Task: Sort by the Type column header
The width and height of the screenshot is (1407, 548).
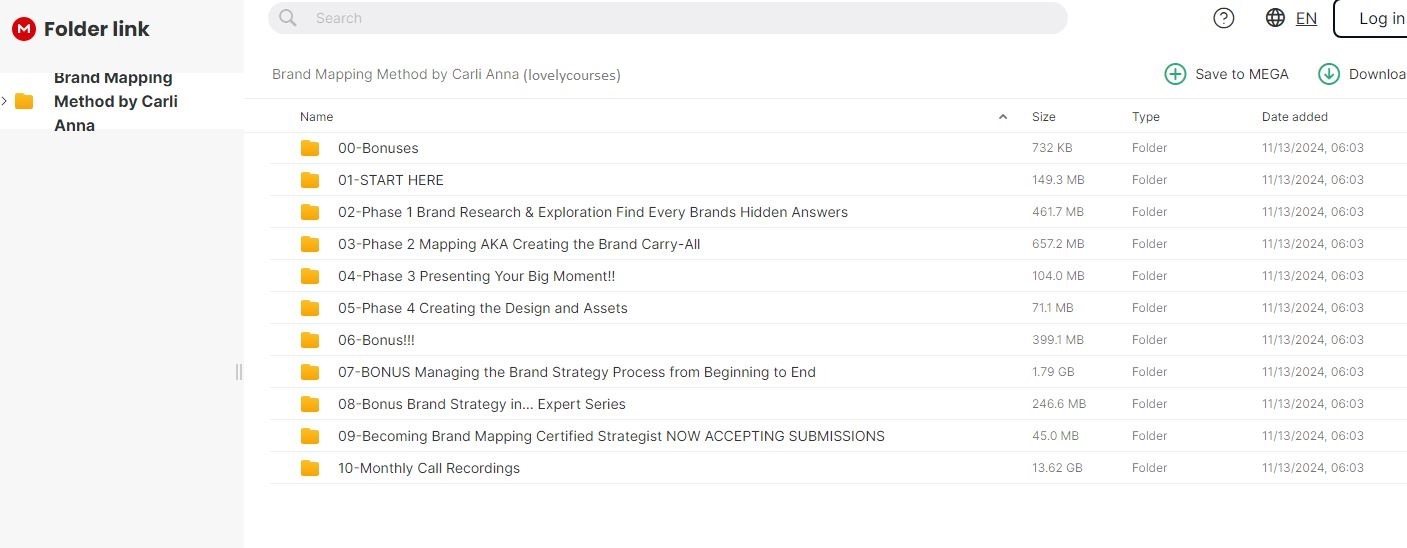Action: (1145, 117)
